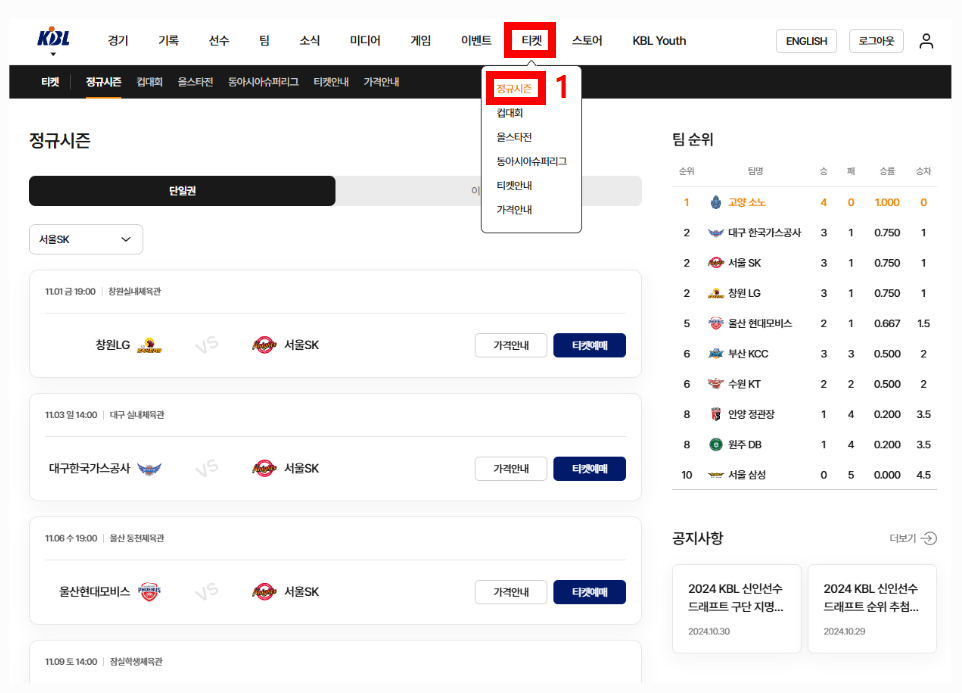Viewport: 962px width, 693px height.
Task: Select 티켓안내 in the 티켓 dropdown menu
Action: click(514, 186)
